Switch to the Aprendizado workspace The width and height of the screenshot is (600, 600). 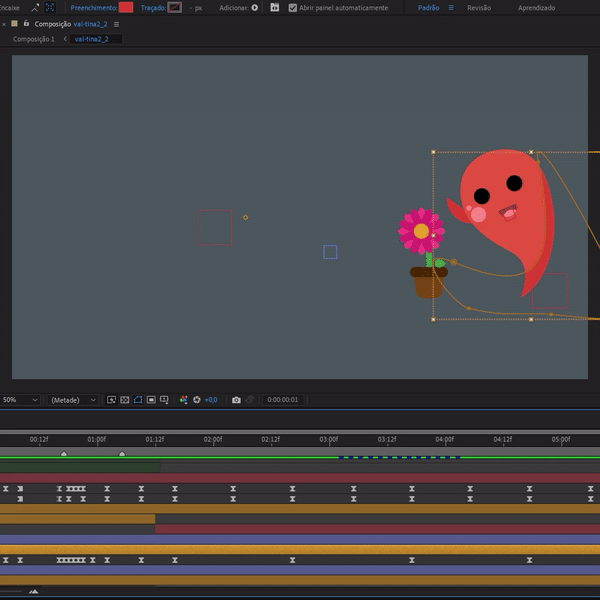[537, 7]
